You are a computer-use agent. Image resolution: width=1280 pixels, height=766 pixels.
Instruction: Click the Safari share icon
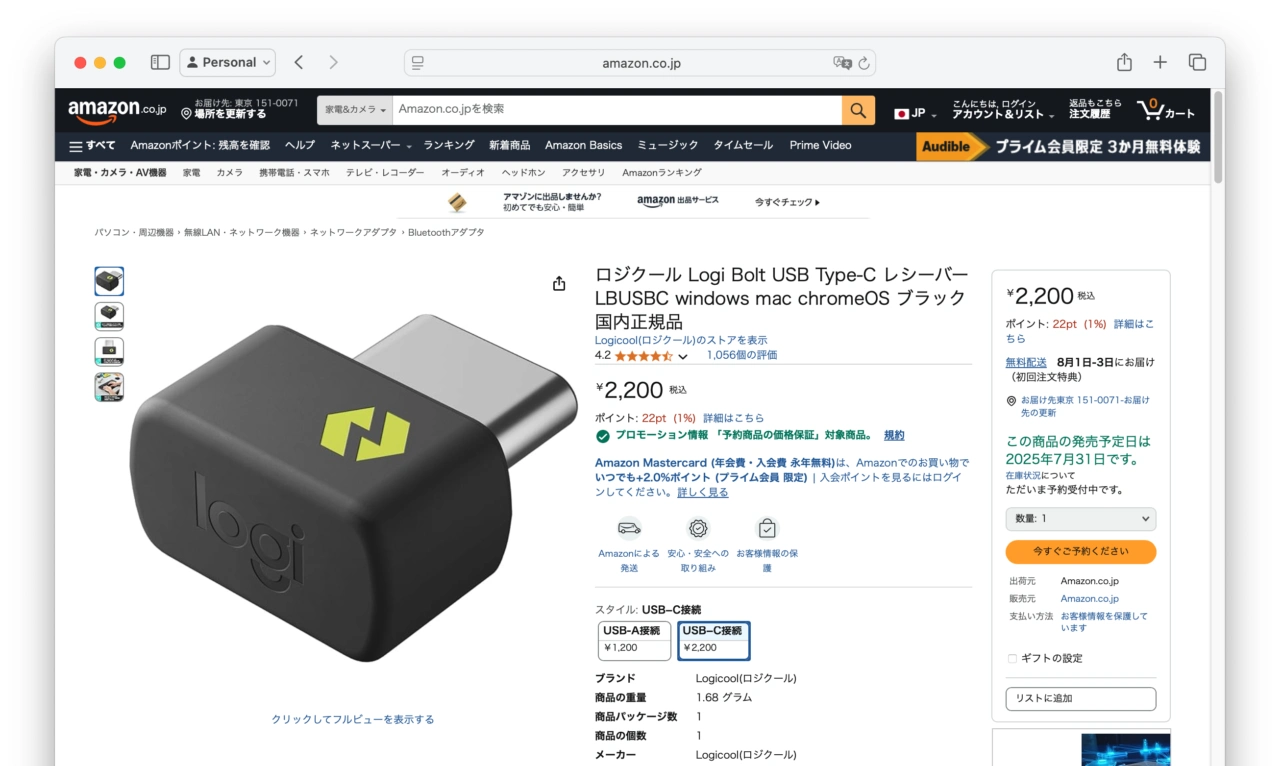click(x=1124, y=62)
